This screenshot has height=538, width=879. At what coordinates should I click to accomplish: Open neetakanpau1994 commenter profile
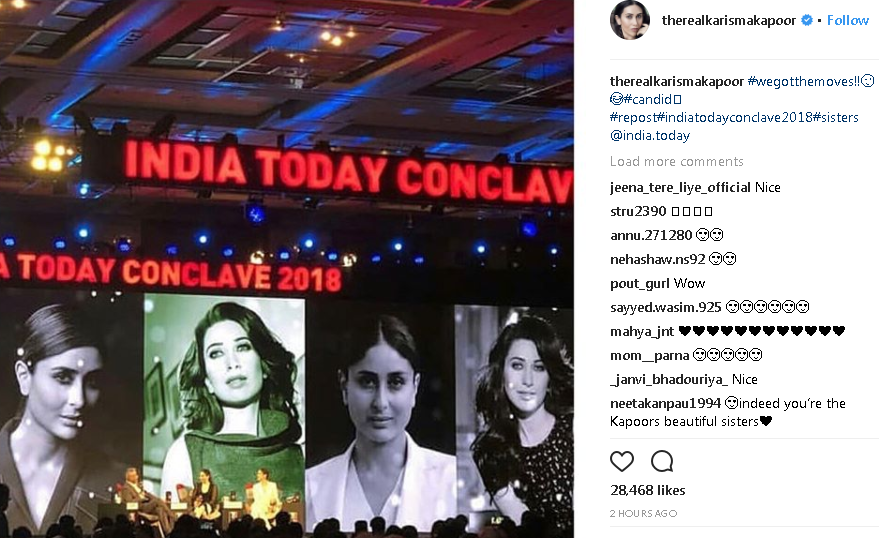(665, 404)
